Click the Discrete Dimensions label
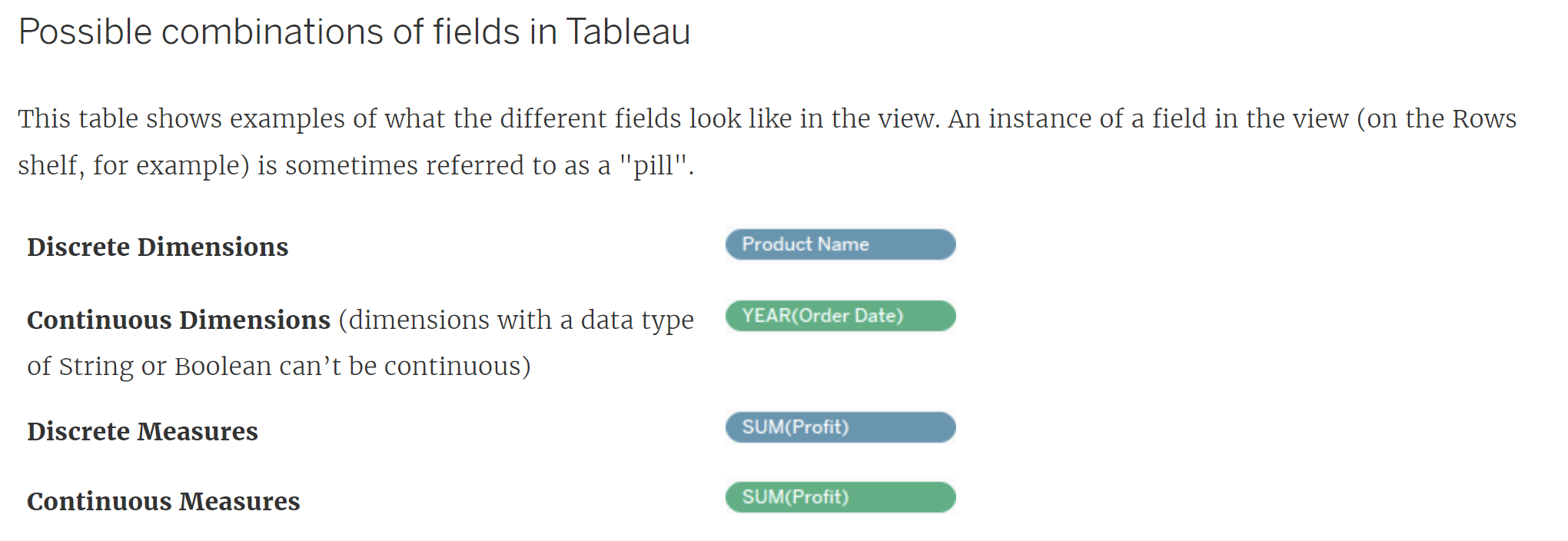 [x=158, y=247]
